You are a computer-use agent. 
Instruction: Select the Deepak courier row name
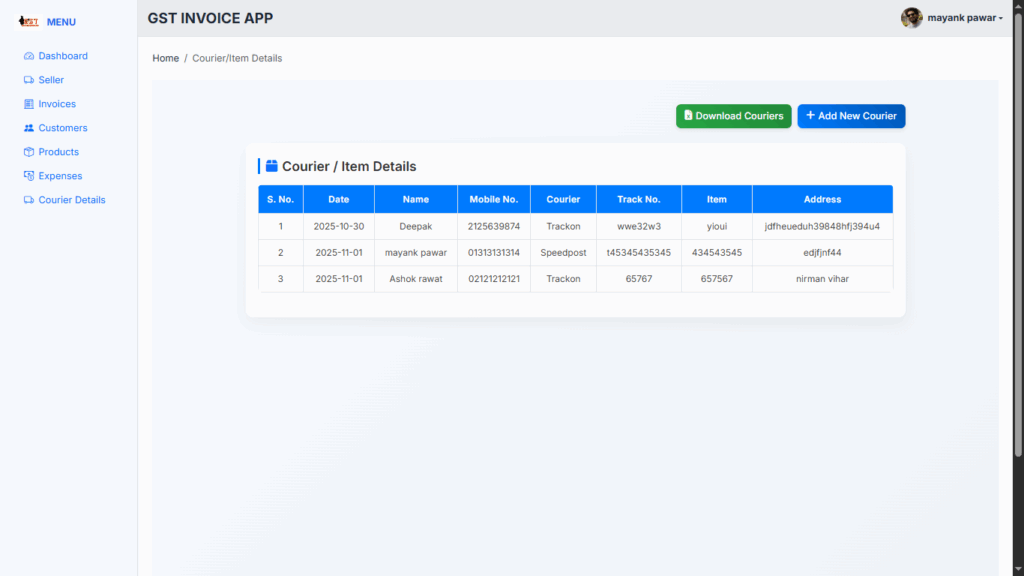coord(415,226)
